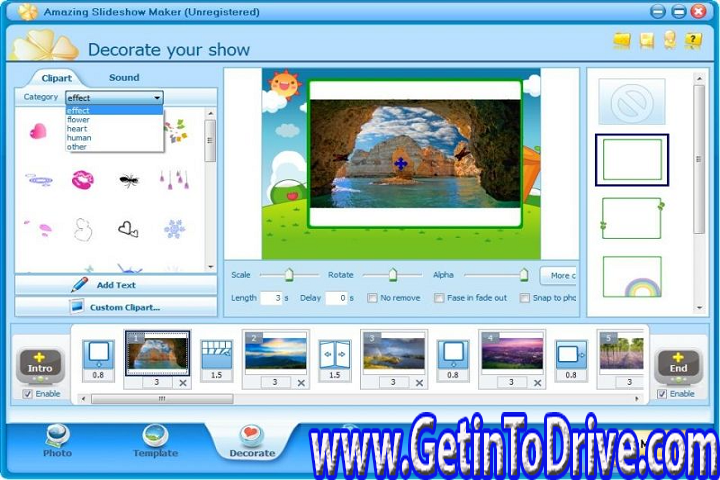The image size is (720, 480).
Task: Choose 'effect' in the category list
Action: [x=114, y=110]
